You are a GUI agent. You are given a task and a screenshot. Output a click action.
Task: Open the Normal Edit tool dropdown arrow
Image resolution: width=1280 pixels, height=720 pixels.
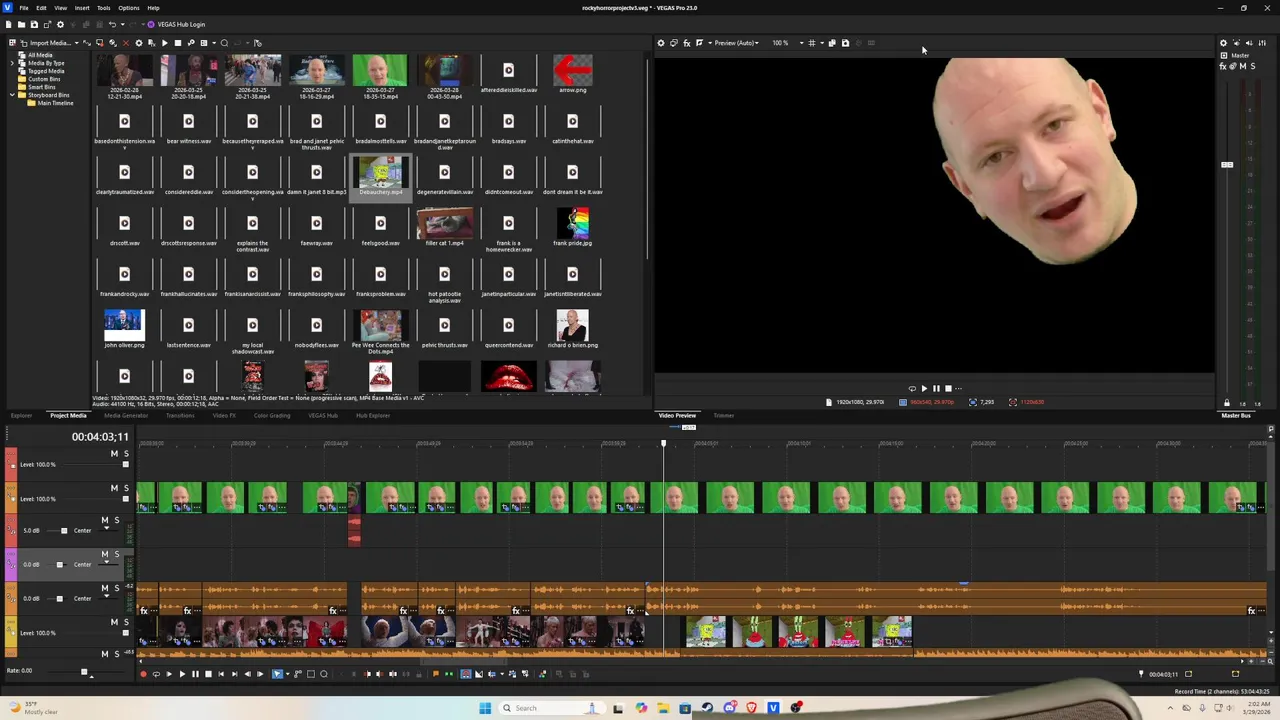coord(287,674)
